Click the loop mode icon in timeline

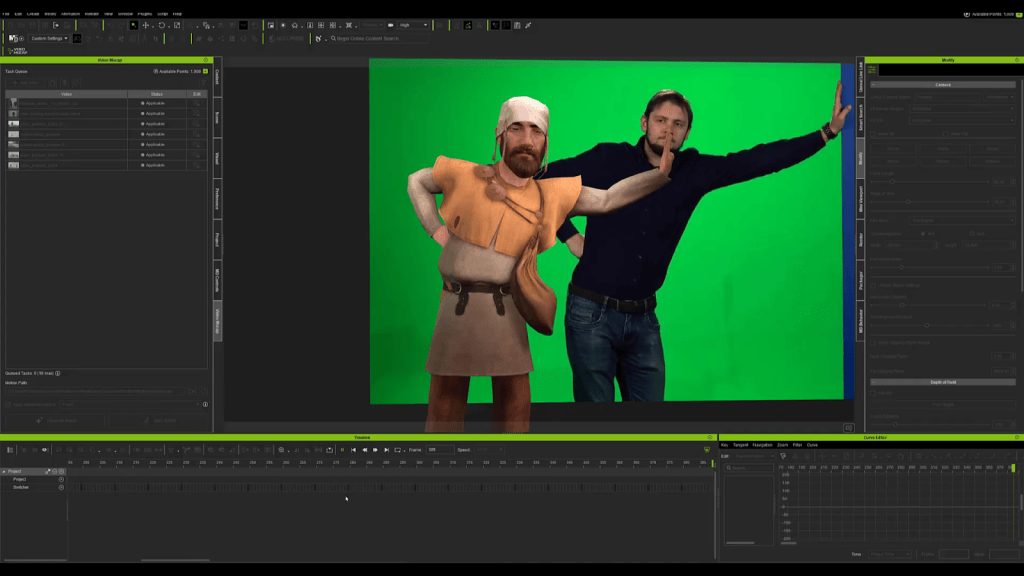tap(397, 450)
